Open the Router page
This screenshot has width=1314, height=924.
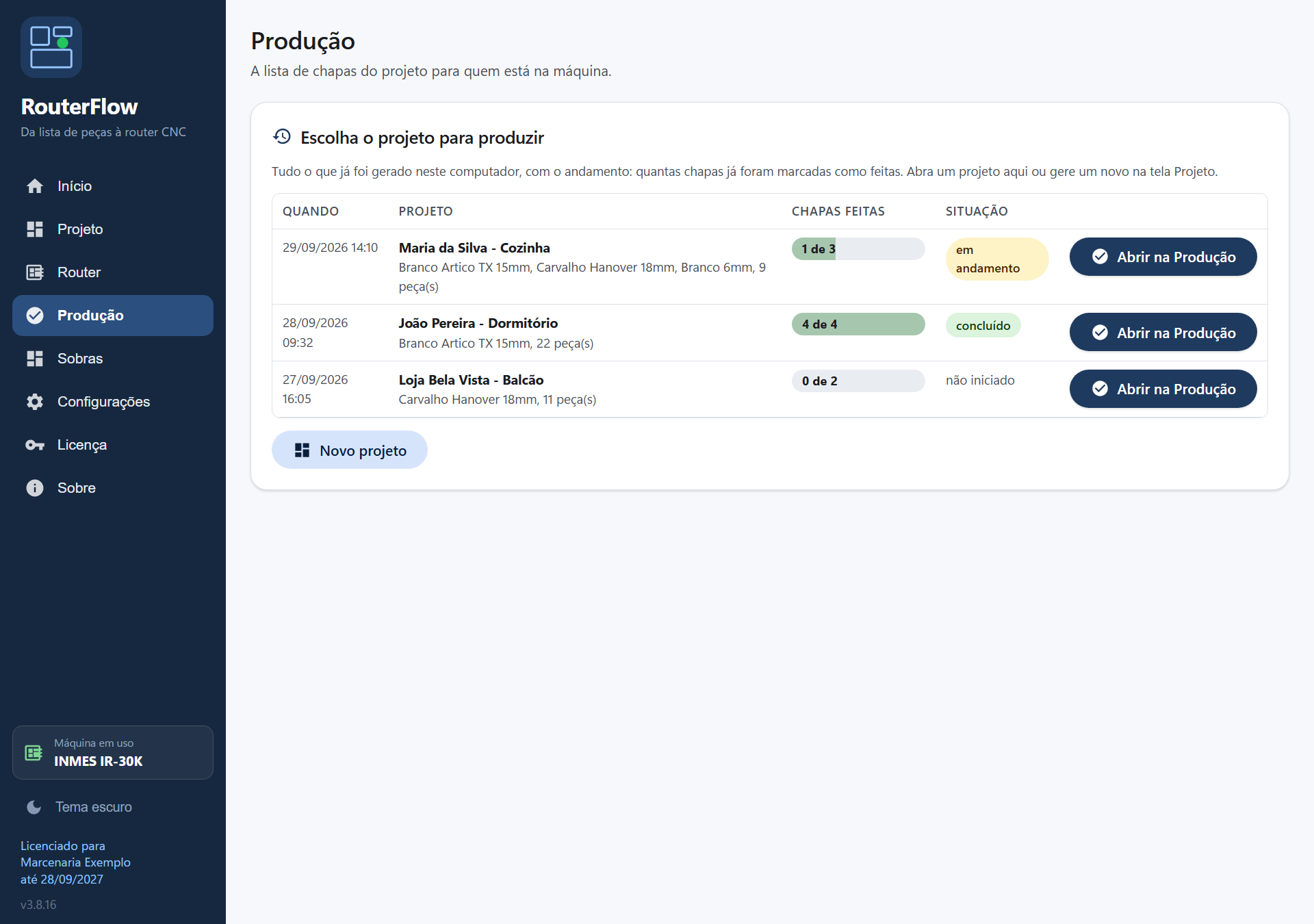click(x=113, y=272)
